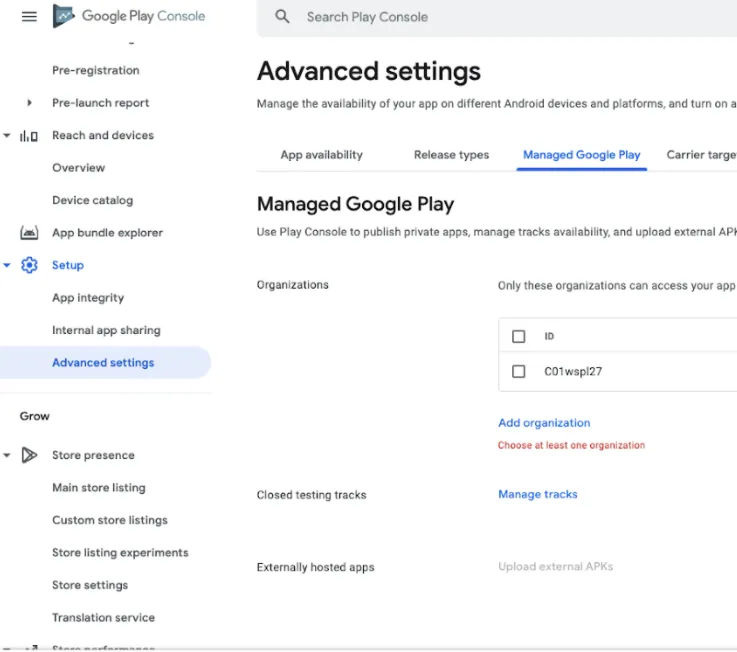Collapse the Reach and devices section arrow
Screen dimensions: 737x652
click(x=7, y=135)
